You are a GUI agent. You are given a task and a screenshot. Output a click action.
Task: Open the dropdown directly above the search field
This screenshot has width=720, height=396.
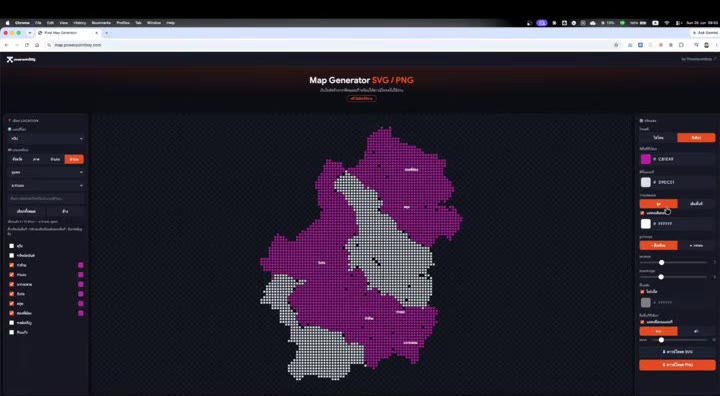pyautogui.click(x=46, y=186)
